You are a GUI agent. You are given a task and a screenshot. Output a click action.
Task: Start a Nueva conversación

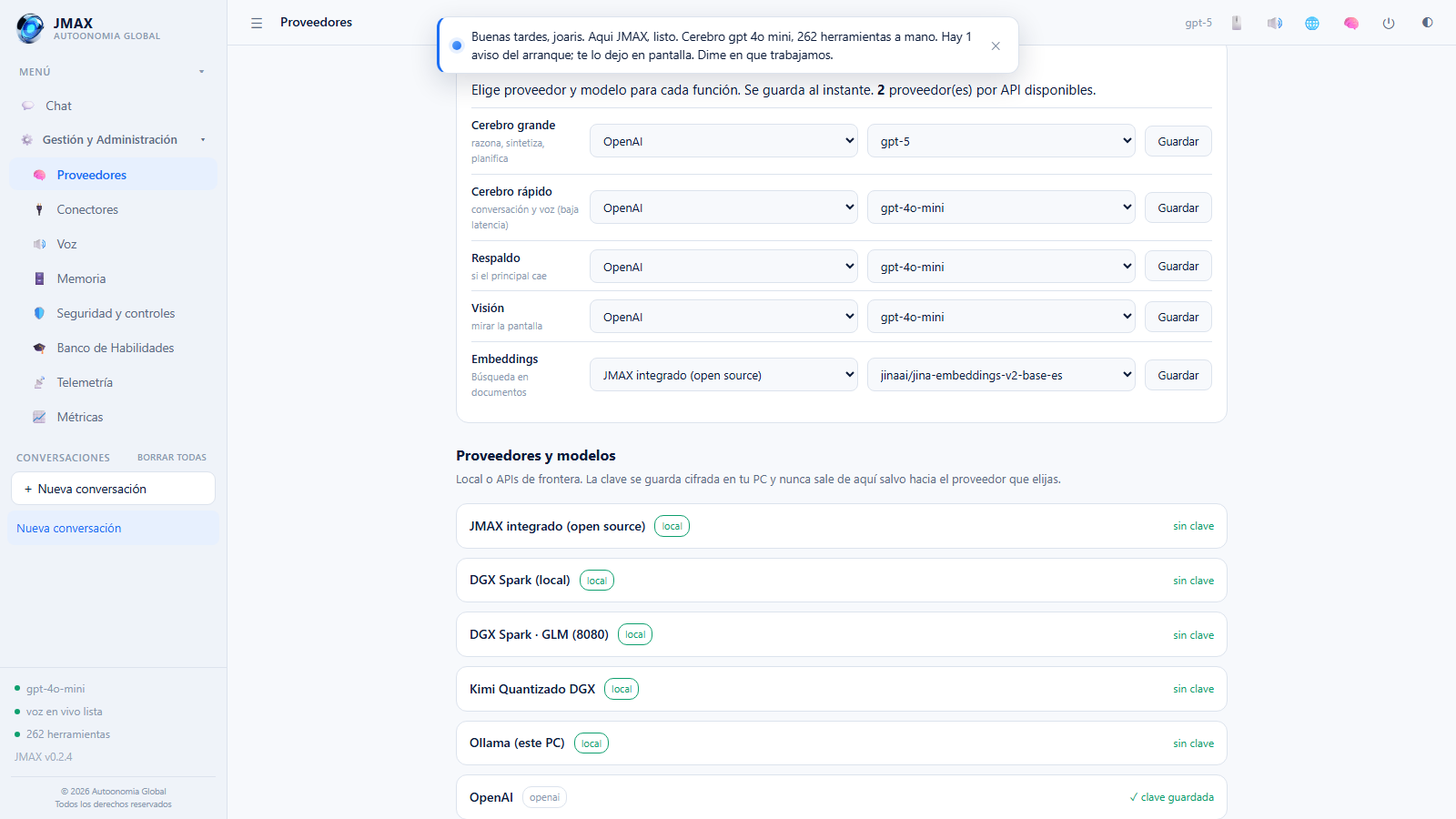[x=113, y=489]
